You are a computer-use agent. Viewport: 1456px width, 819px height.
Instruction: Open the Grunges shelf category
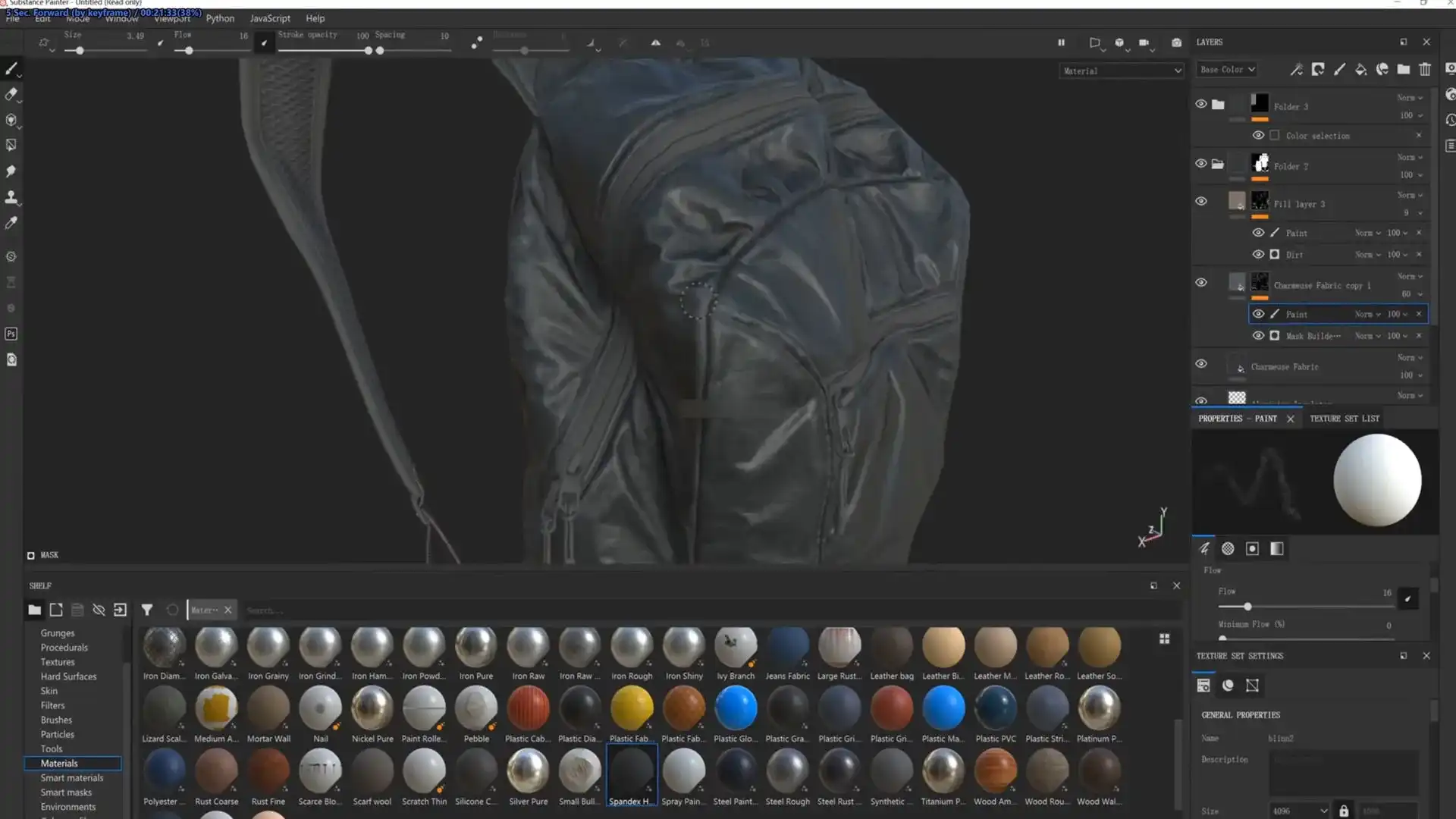click(56, 632)
